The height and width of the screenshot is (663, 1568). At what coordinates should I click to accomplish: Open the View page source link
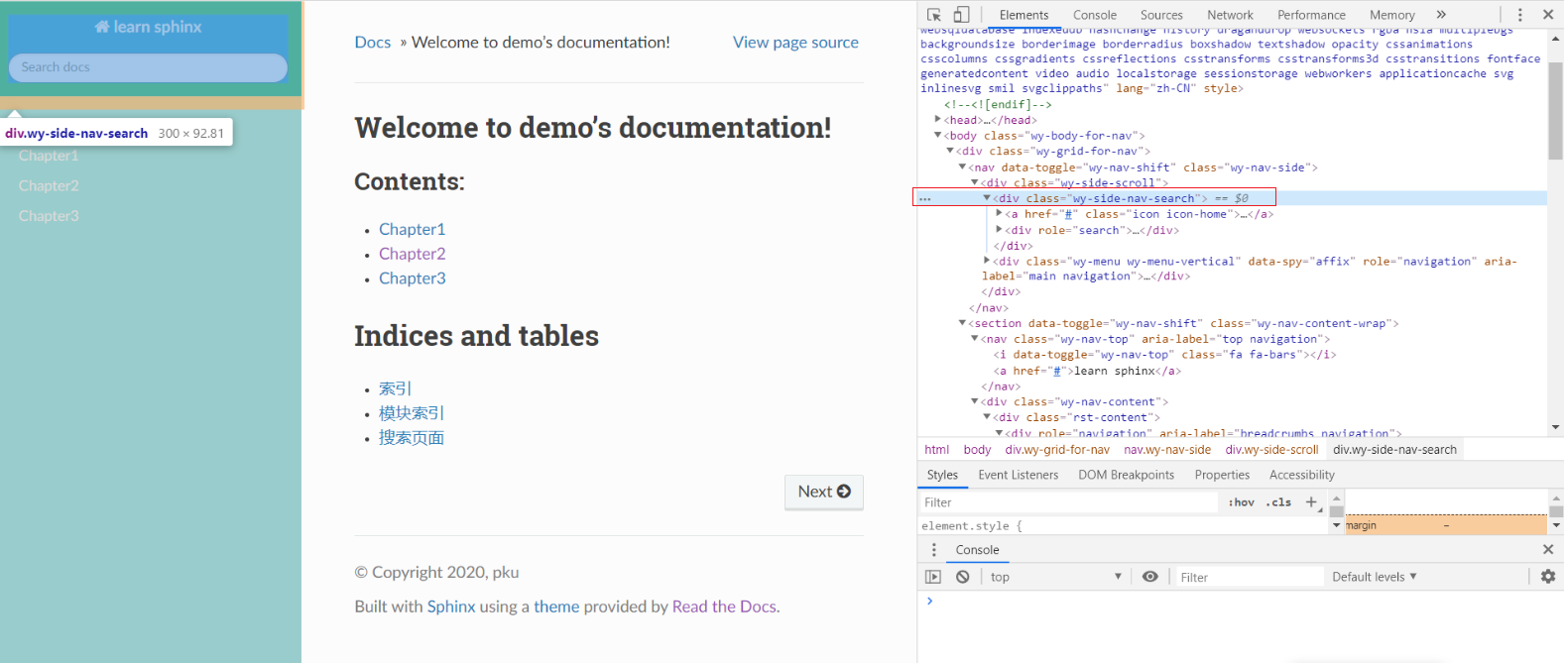pyautogui.click(x=795, y=43)
